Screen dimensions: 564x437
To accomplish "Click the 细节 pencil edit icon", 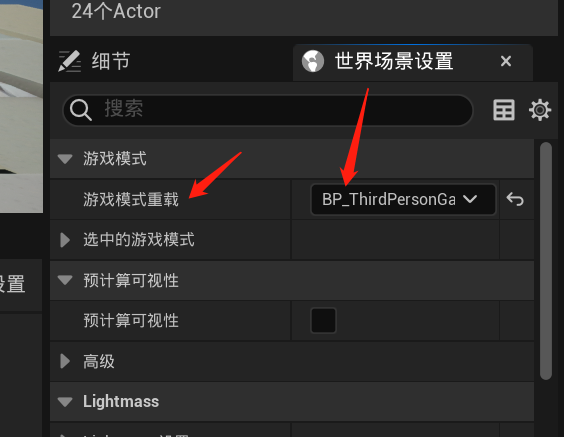I will [69, 61].
